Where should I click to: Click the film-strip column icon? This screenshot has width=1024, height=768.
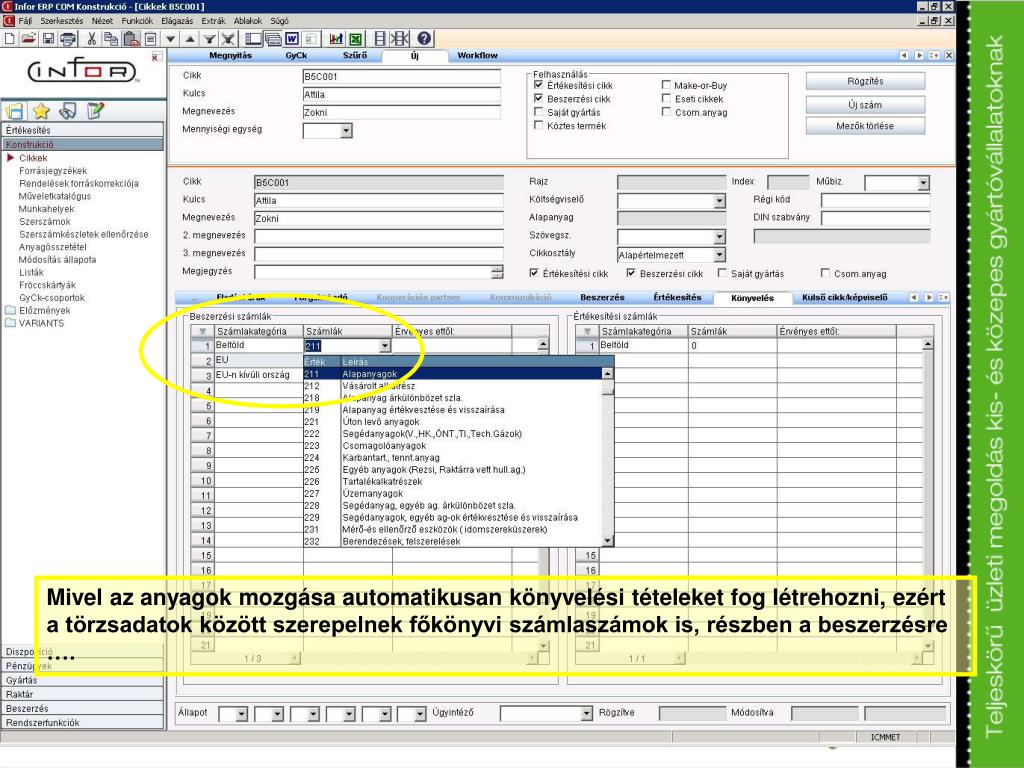coord(380,39)
